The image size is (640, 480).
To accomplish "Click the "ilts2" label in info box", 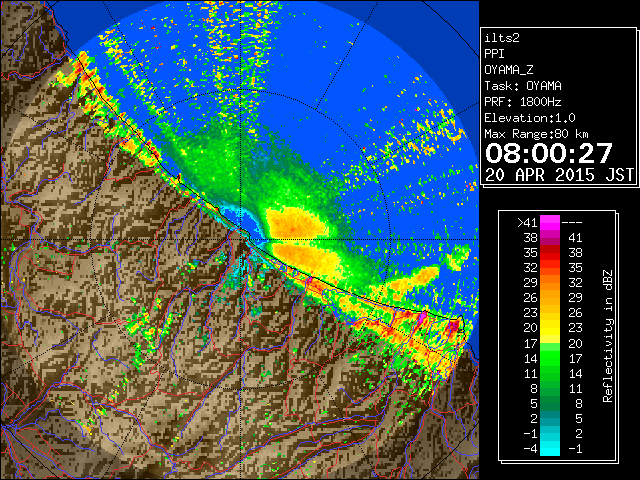I will point(502,38).
